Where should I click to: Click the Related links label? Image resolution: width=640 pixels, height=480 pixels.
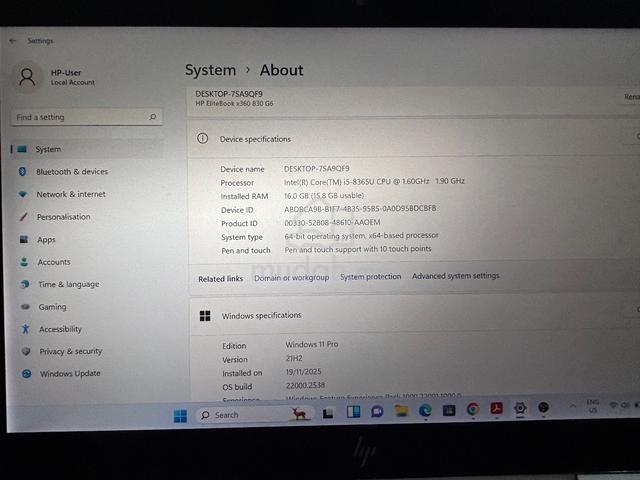220,279
